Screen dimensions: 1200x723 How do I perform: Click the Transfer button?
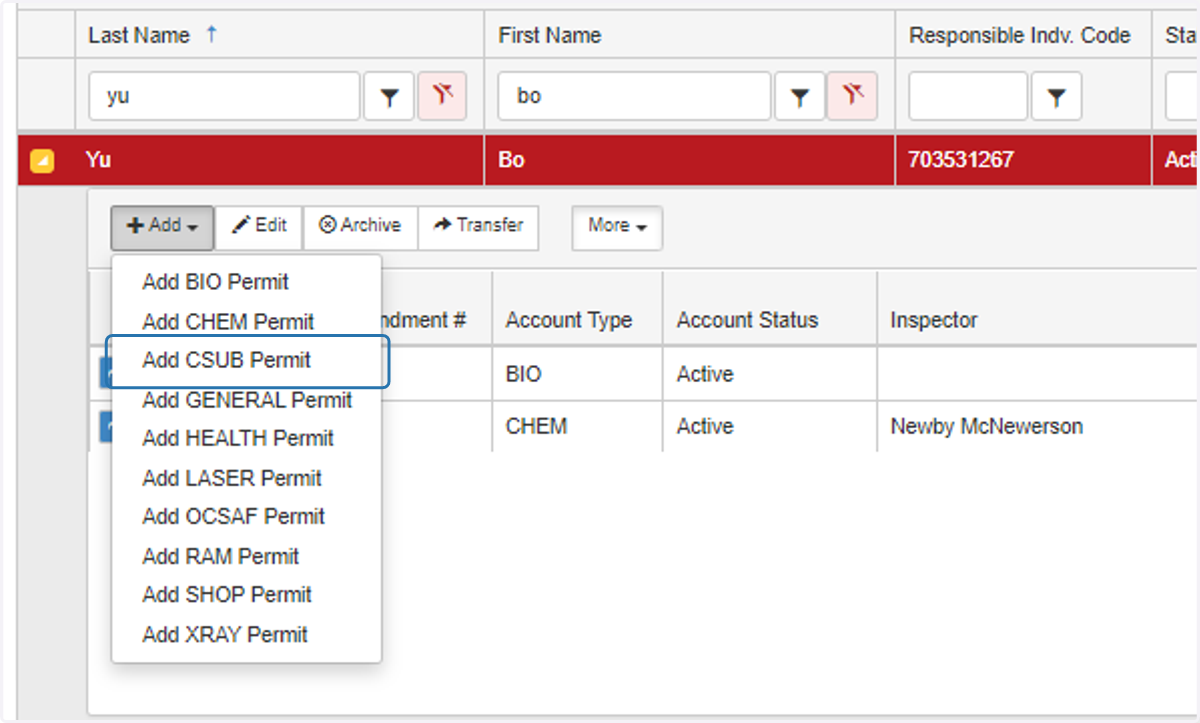pos(478,227)
